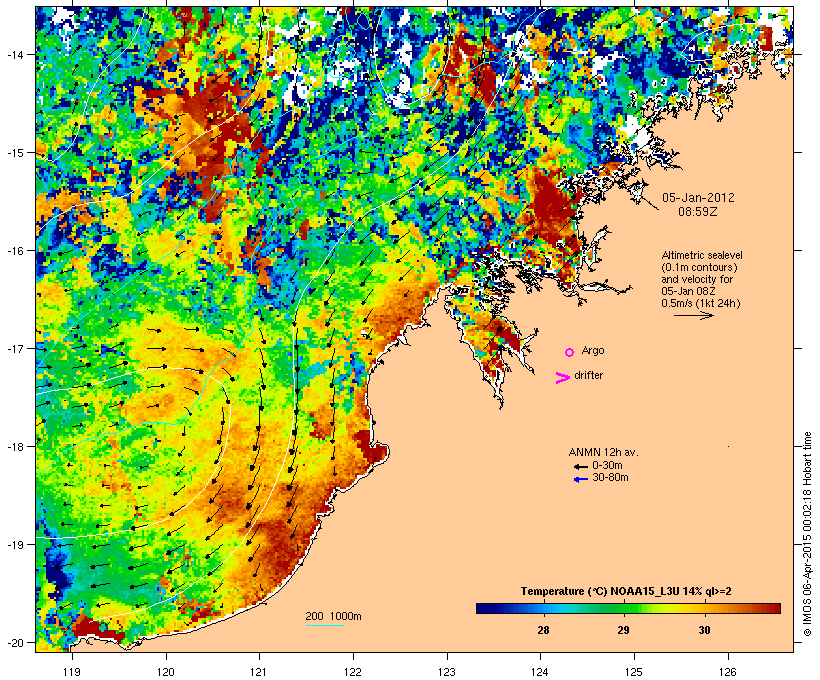This screenshot has width=820, height=680.
Task: Click the '0.5m/s (1kt 24h)' label
Action: (701, 303)
